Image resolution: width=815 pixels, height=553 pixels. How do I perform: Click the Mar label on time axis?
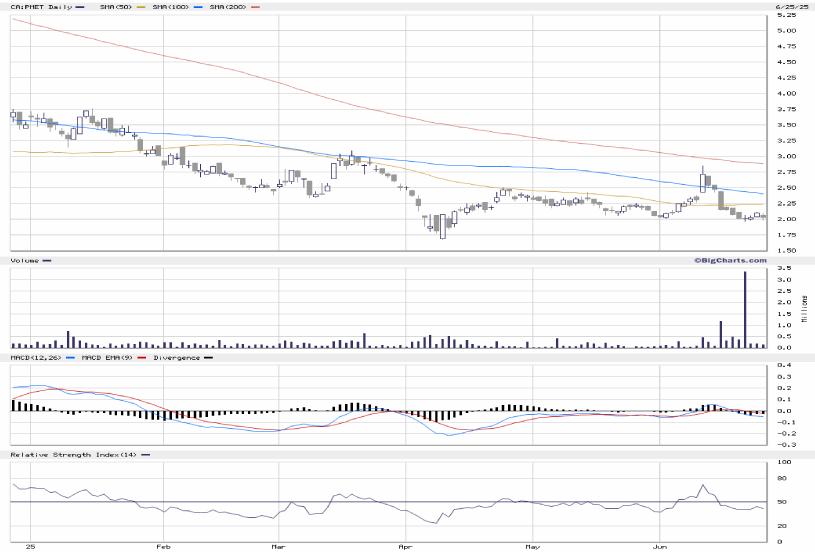click(281, 547)
